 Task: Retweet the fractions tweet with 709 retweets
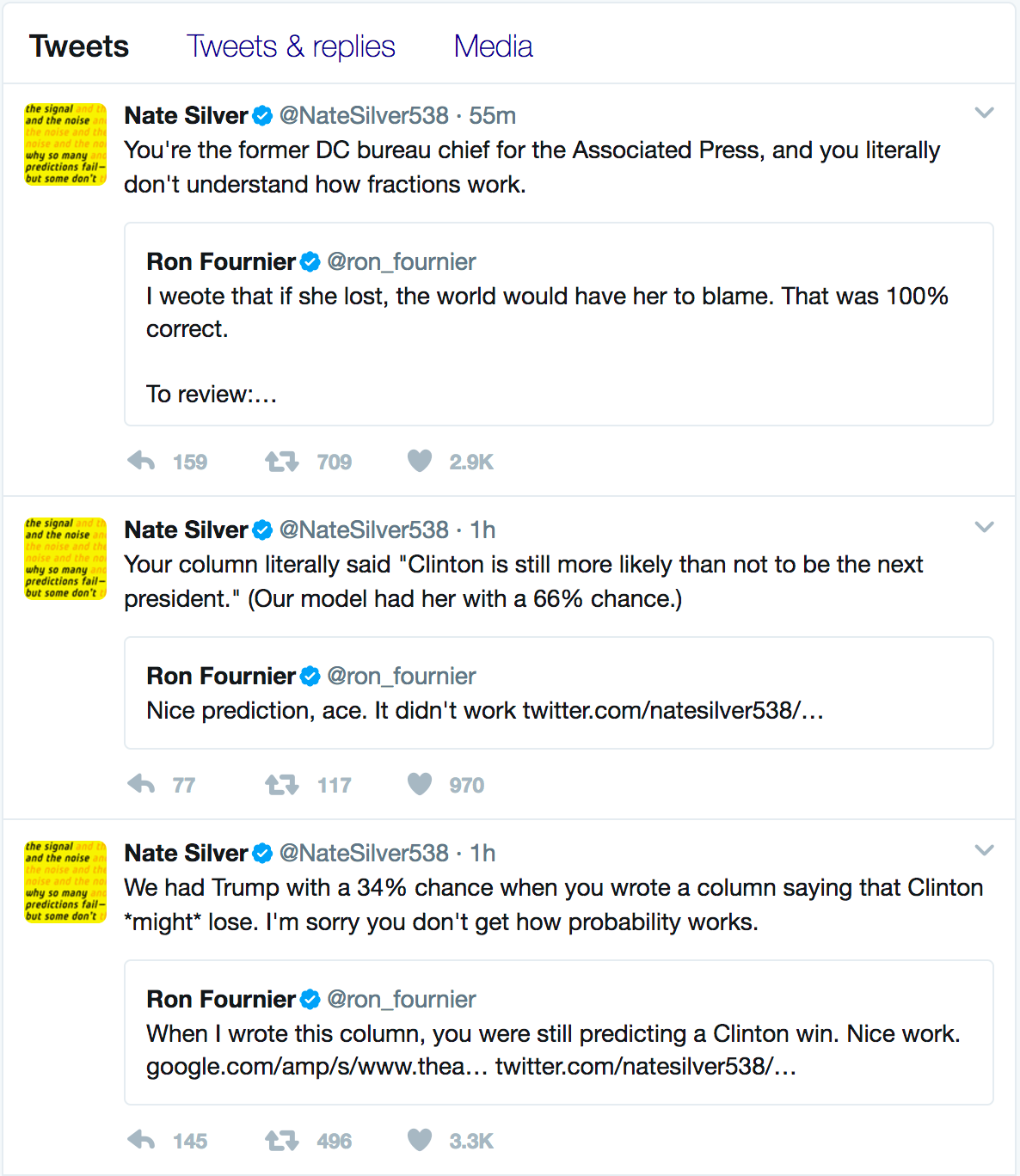pos(281,462)
